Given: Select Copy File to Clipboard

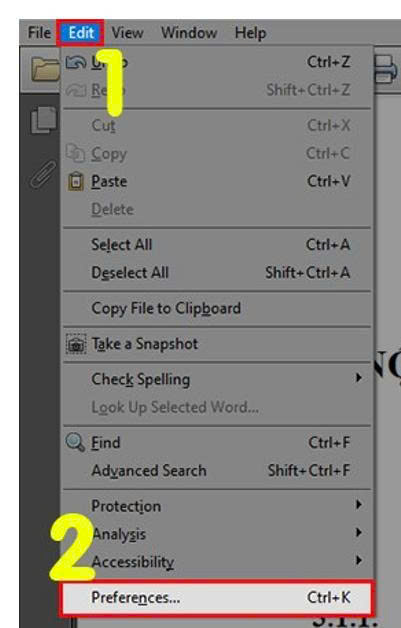Looking at the screenshot, I should [217, 308].
